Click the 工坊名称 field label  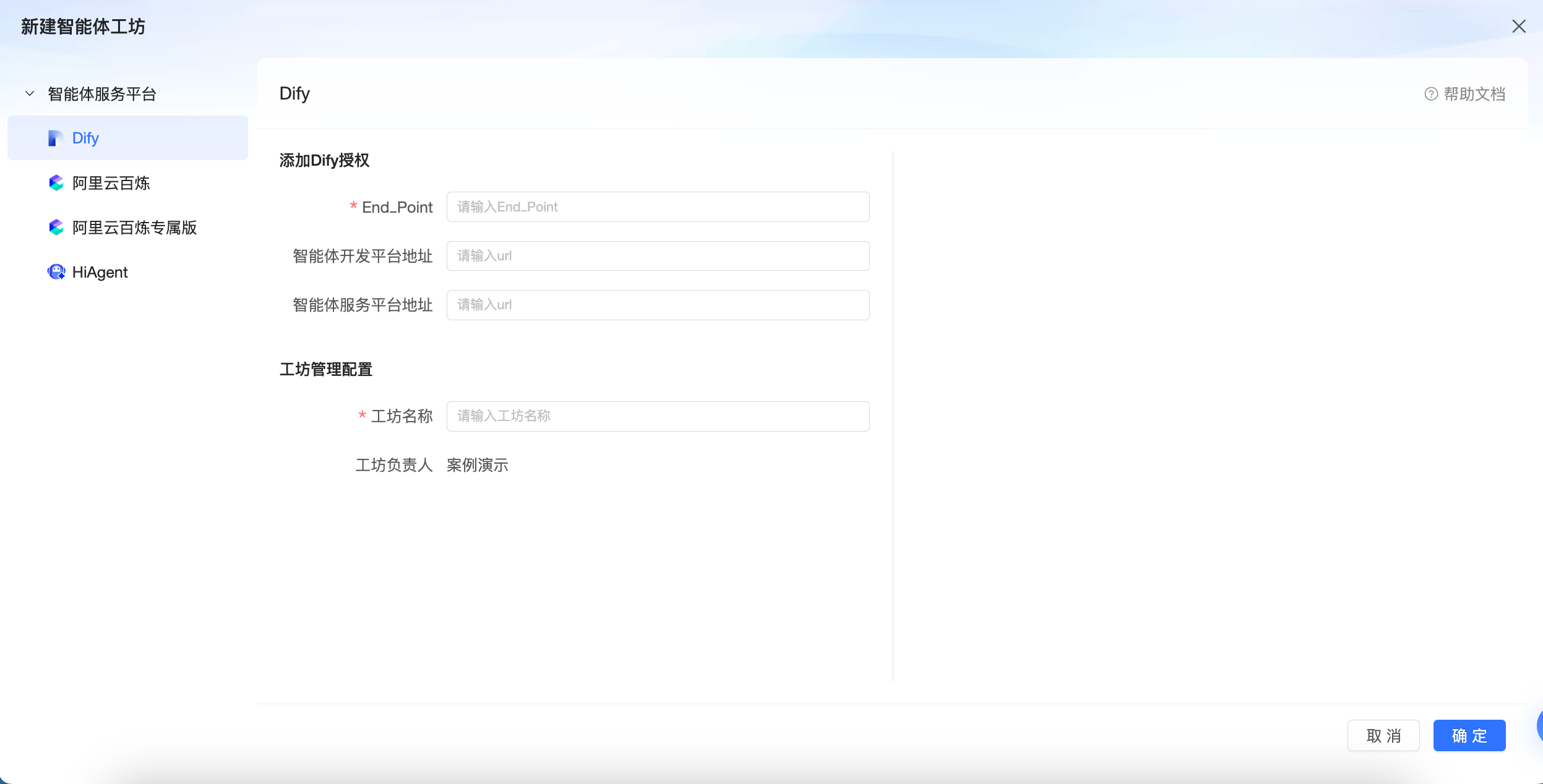click(402, 417)
